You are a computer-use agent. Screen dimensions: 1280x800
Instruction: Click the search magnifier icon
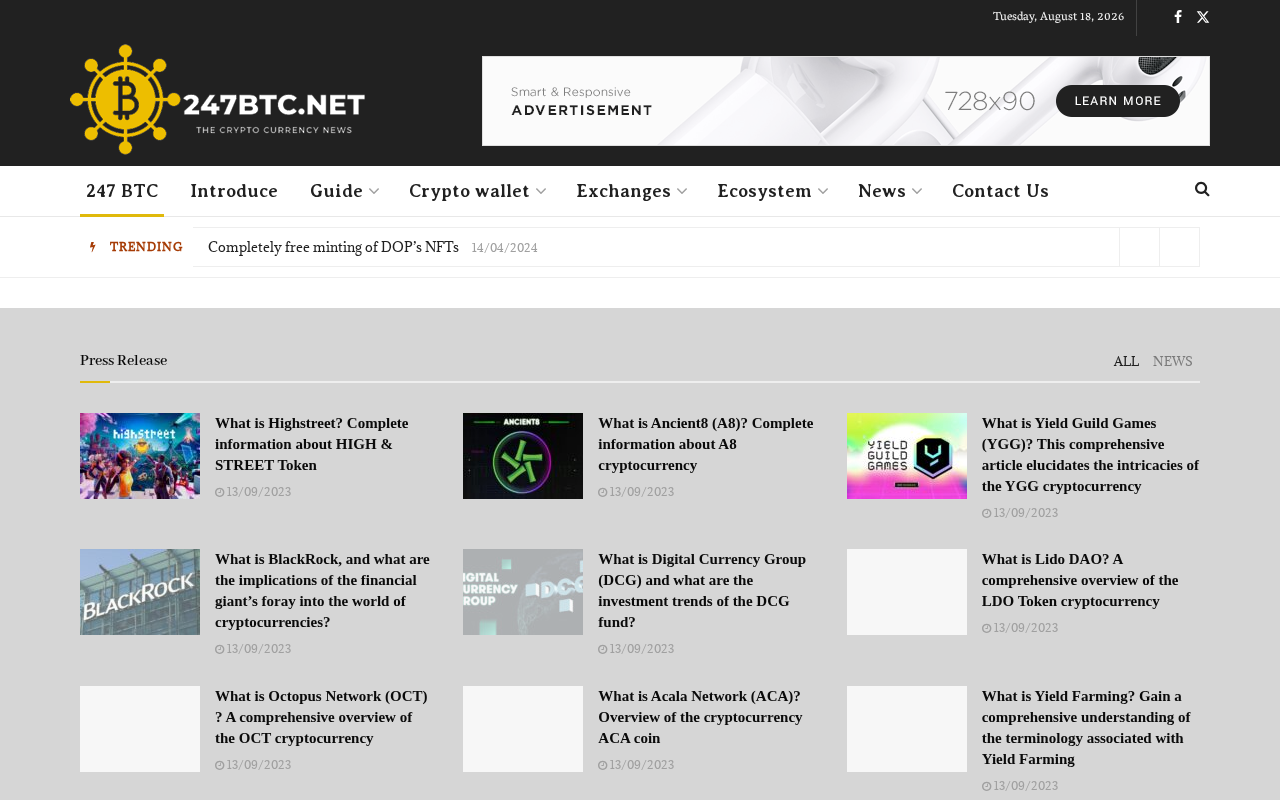(1202, 189)
